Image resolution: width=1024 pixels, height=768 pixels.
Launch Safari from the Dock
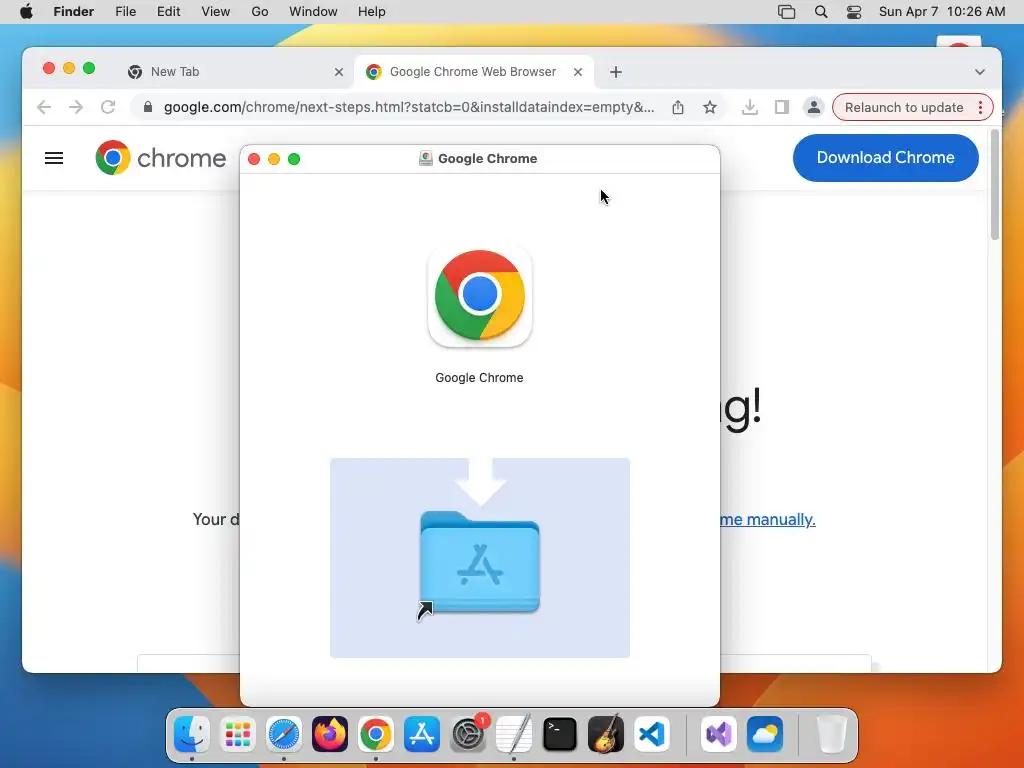(x=283, y=734)
